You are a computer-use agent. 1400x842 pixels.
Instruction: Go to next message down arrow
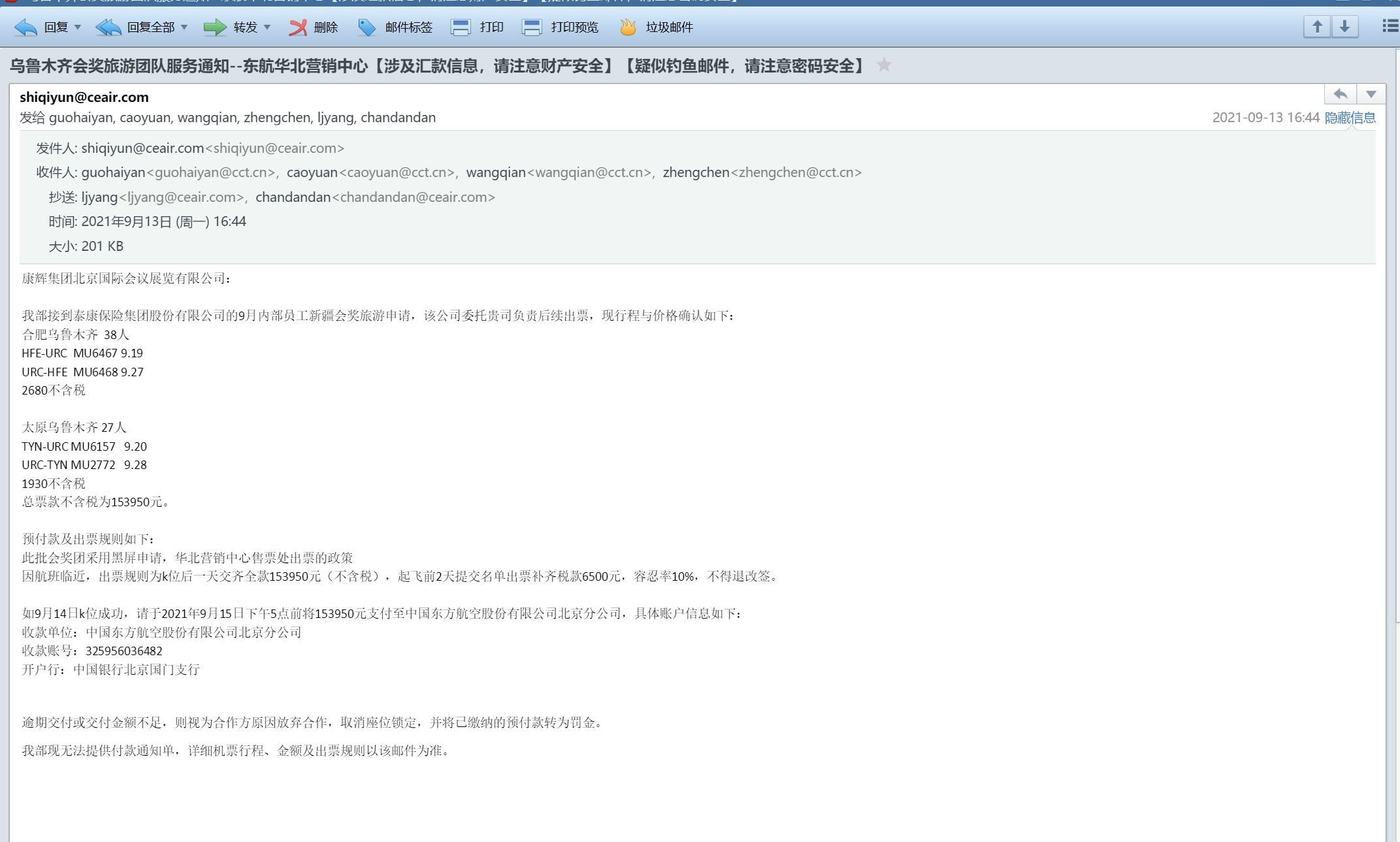1344,27
